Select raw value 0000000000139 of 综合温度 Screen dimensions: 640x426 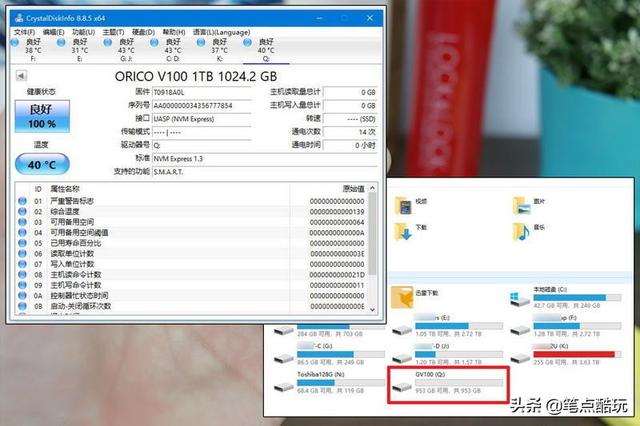pyautogui.click(x=337, y=212)
